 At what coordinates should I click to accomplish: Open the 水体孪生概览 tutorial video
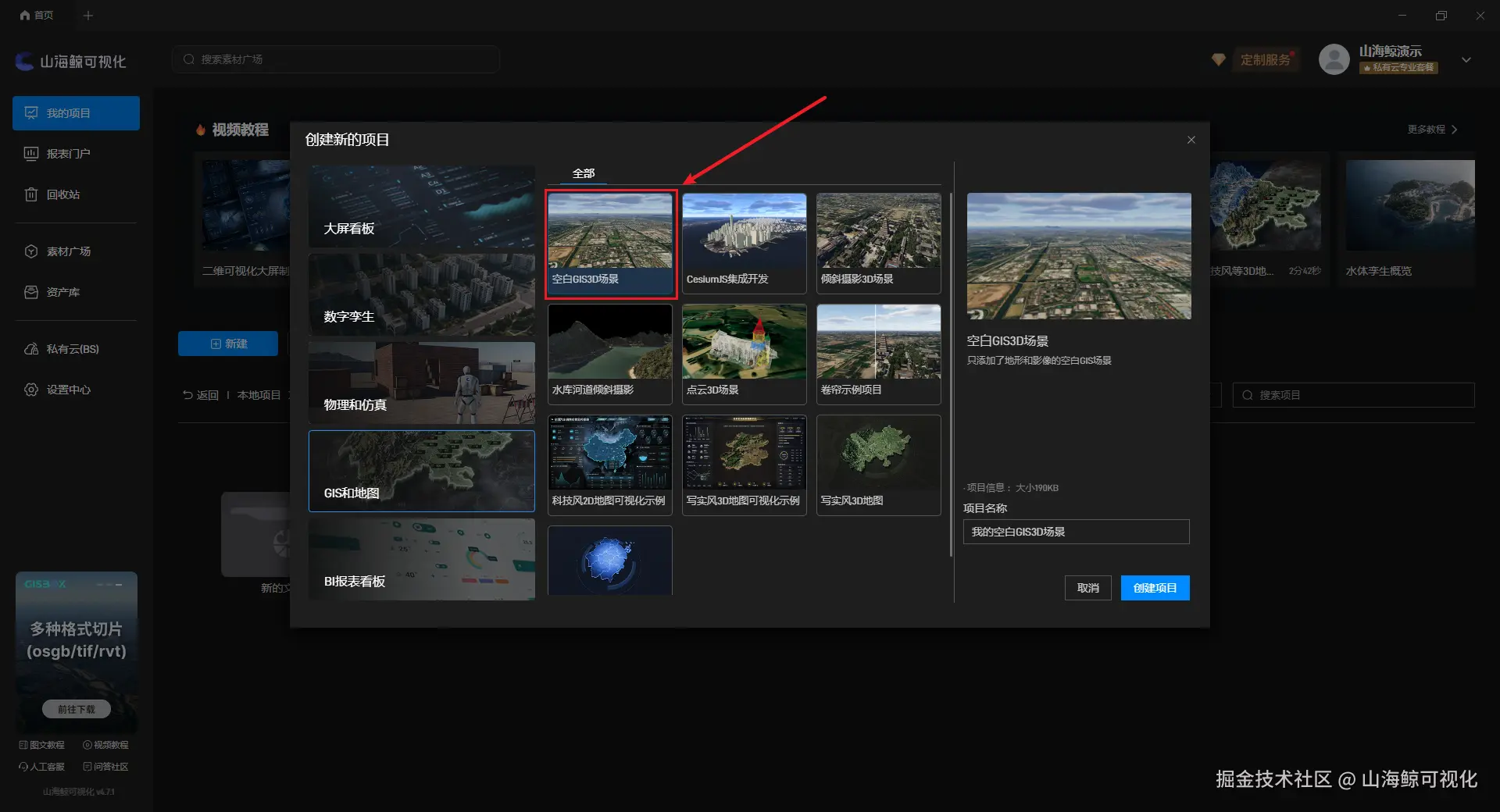[x=1410, y=220]
